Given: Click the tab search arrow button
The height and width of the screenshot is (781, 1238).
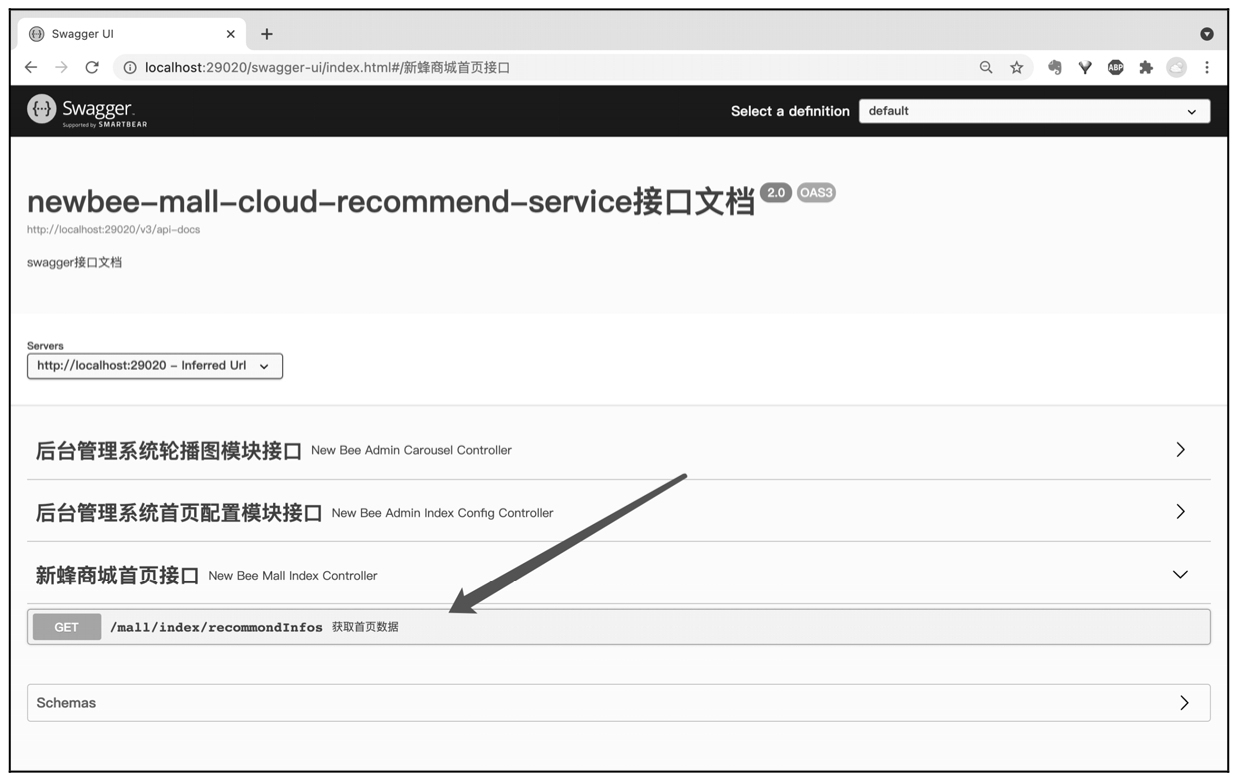Looking at the screenshot, I should pyautogui.click(x=1207, y=34).
